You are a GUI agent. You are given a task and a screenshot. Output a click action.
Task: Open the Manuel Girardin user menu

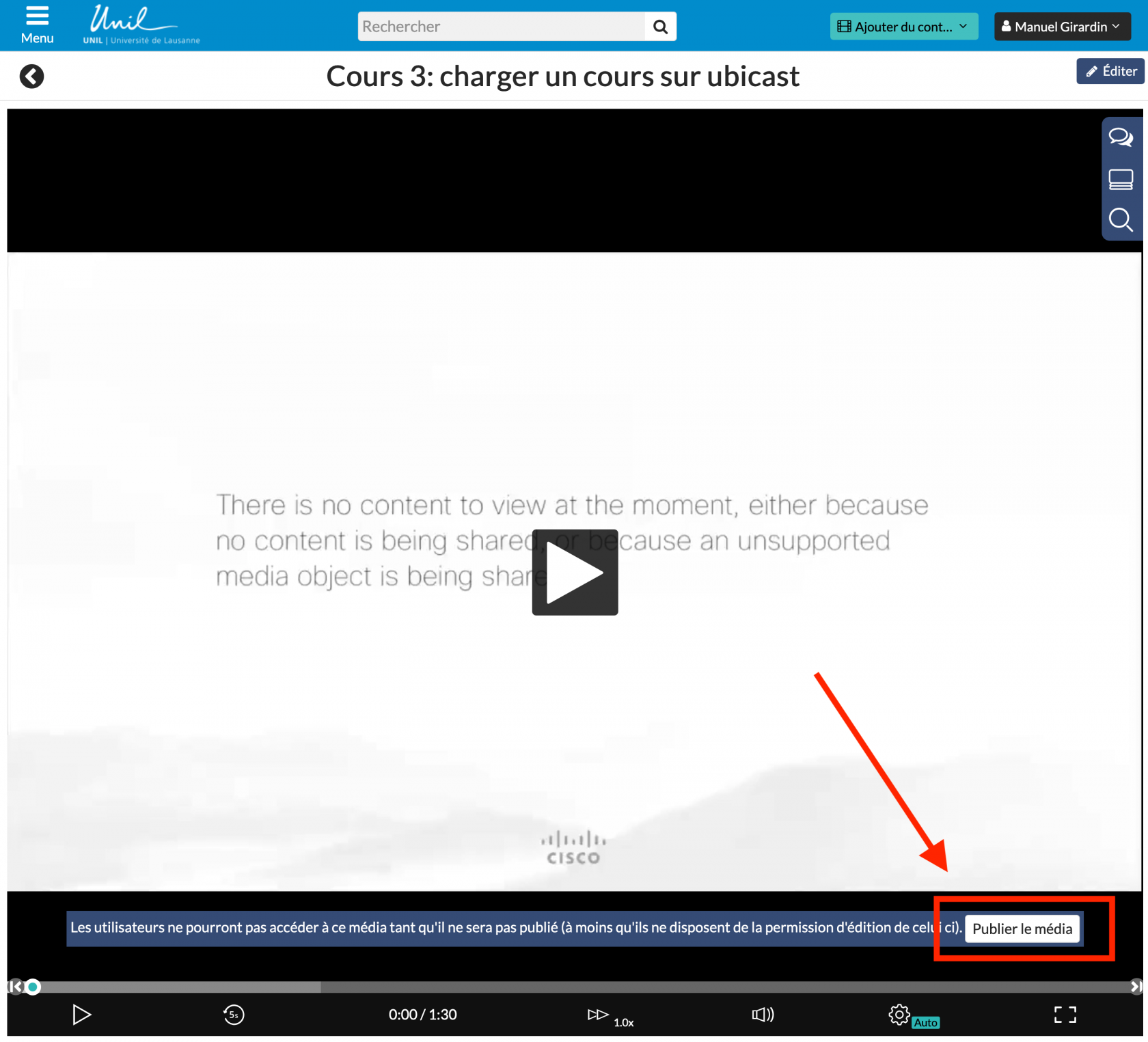tap(1061, 27)
